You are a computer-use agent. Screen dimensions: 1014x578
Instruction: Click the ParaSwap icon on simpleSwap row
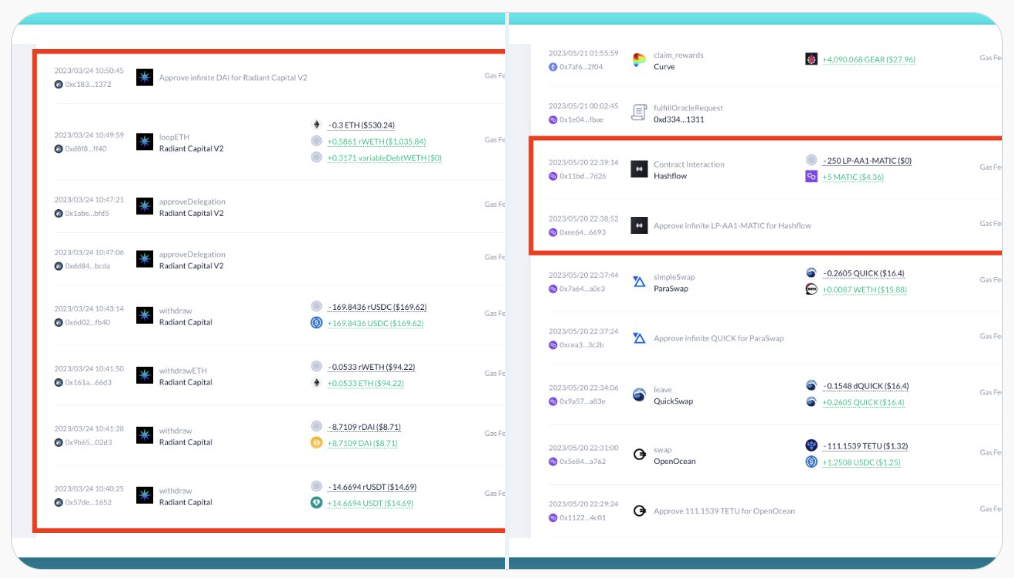(639, 283)
